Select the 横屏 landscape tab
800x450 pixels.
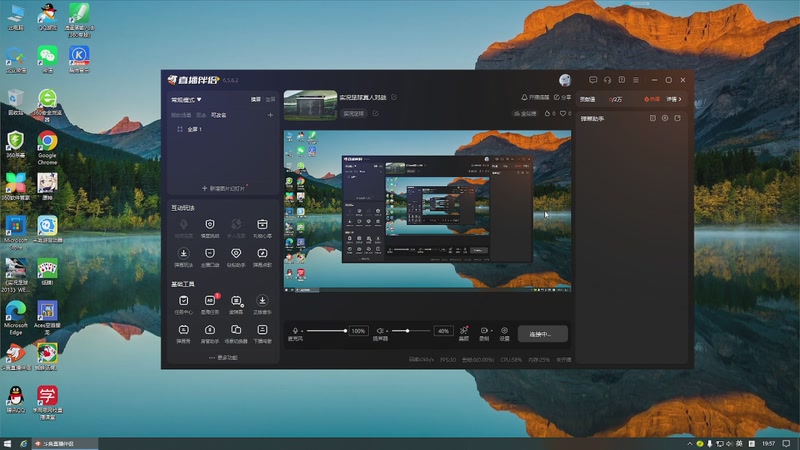[256, 99]
